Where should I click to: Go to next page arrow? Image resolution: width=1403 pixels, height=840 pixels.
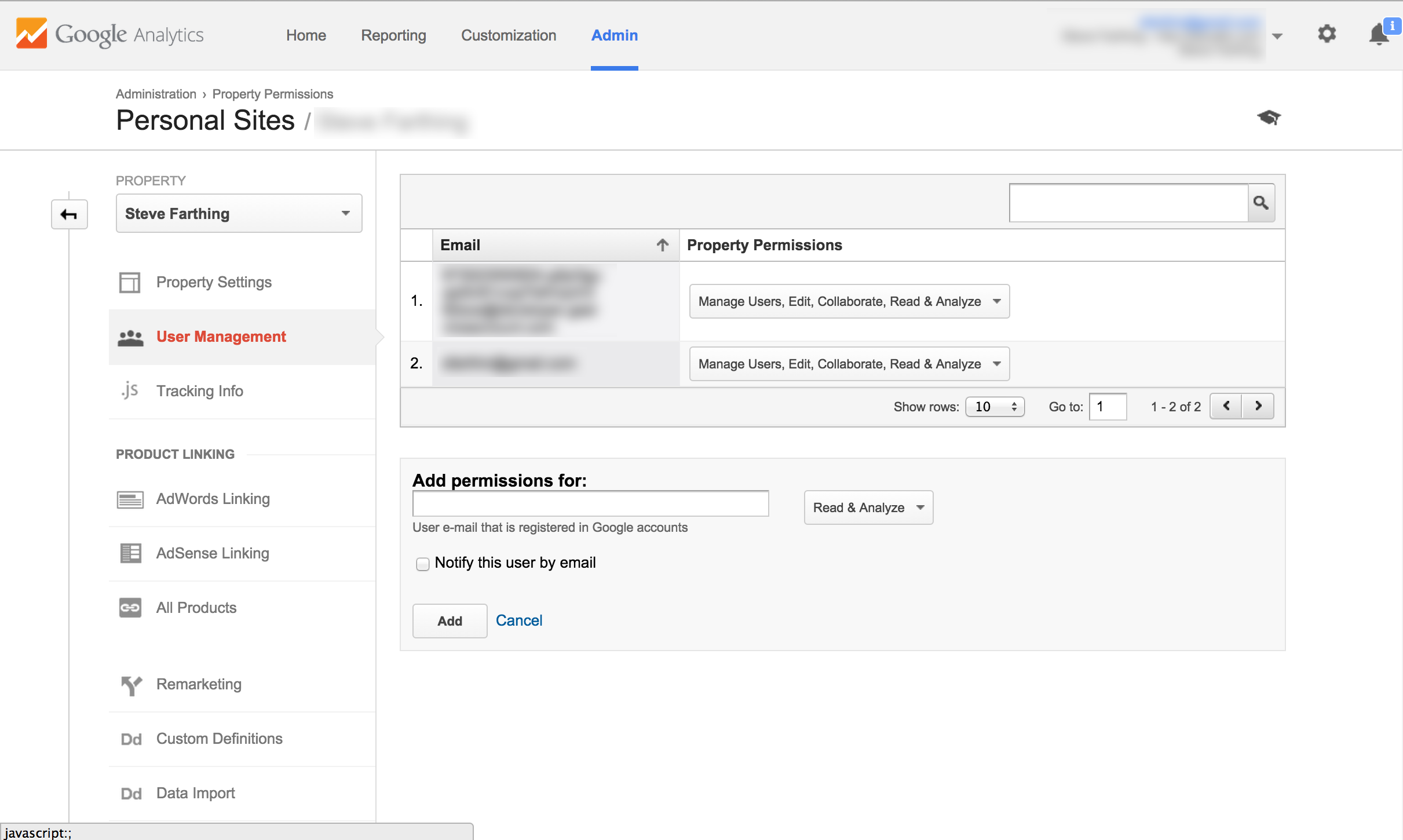[x=1258, y=406]
